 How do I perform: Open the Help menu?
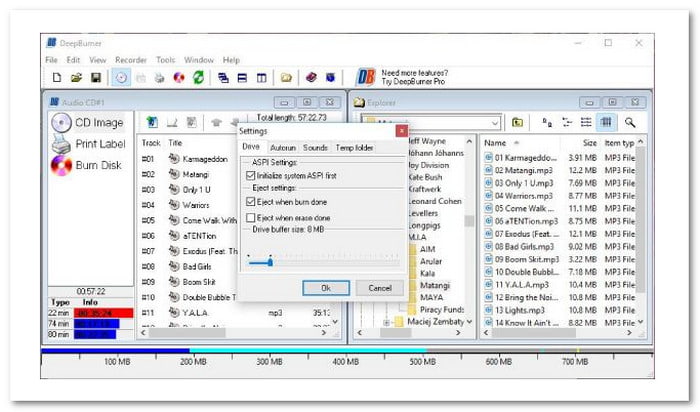pos(231,60)
